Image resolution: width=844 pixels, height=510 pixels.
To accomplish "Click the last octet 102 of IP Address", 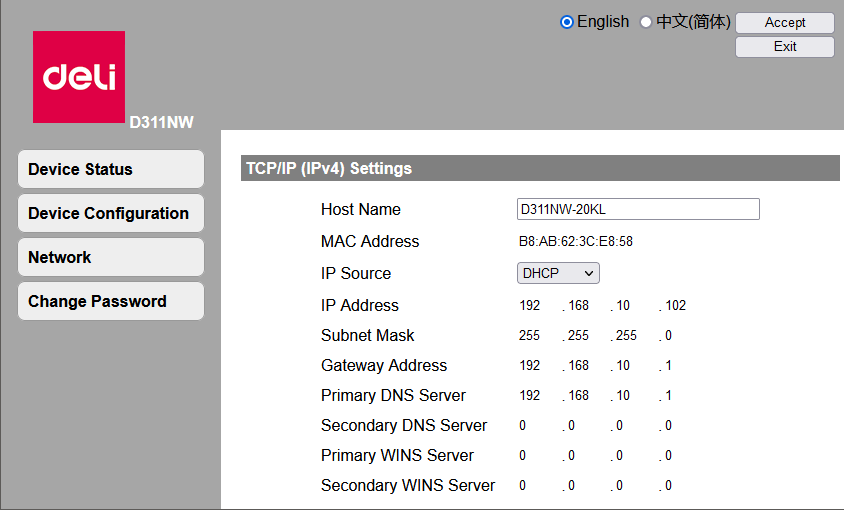I will (x=675, y=306).
